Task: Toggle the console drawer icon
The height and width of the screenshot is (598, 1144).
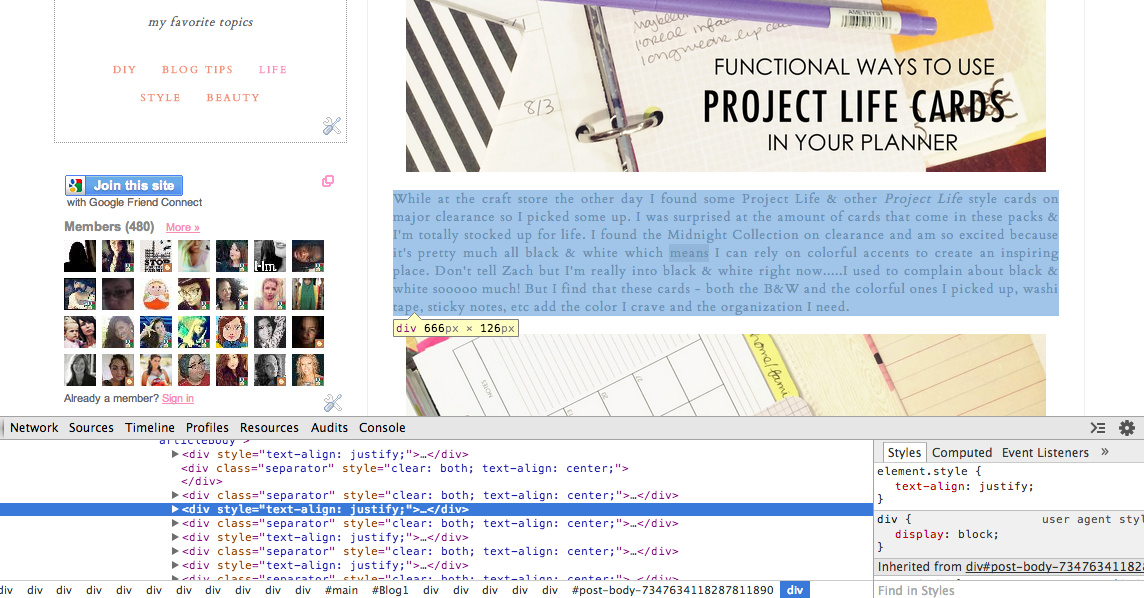Action: coord(1097,428)
